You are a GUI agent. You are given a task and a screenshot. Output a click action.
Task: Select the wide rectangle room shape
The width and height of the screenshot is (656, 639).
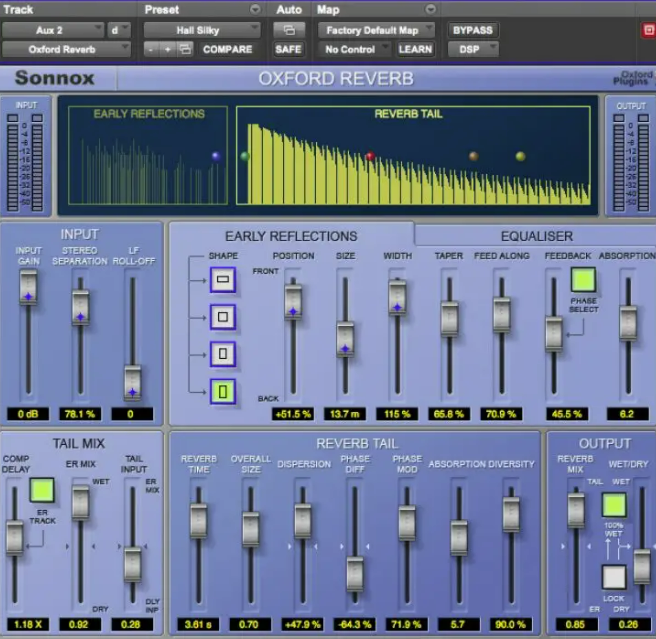point(223,280)
